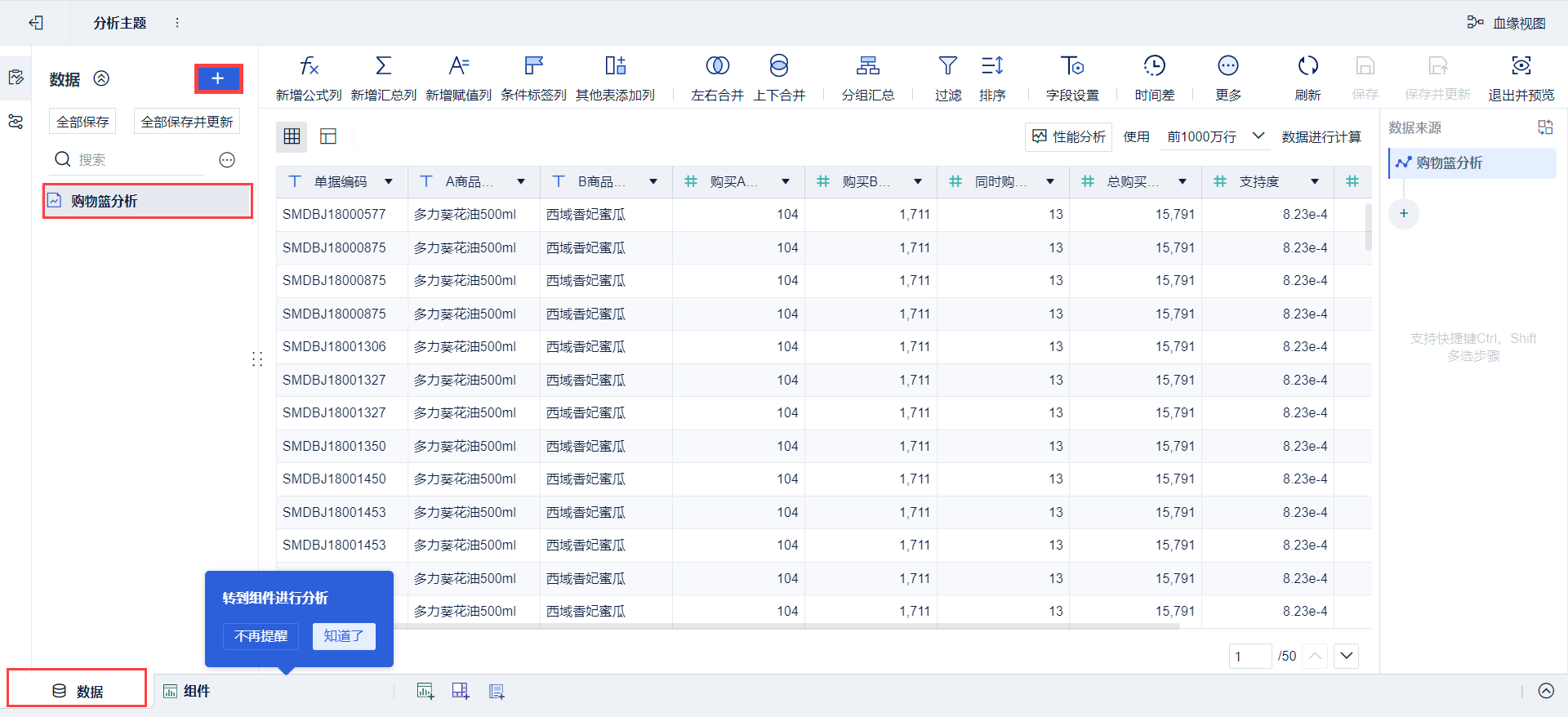Click the 刷新 refresh icon
1568x717 pixels.
1307,66
